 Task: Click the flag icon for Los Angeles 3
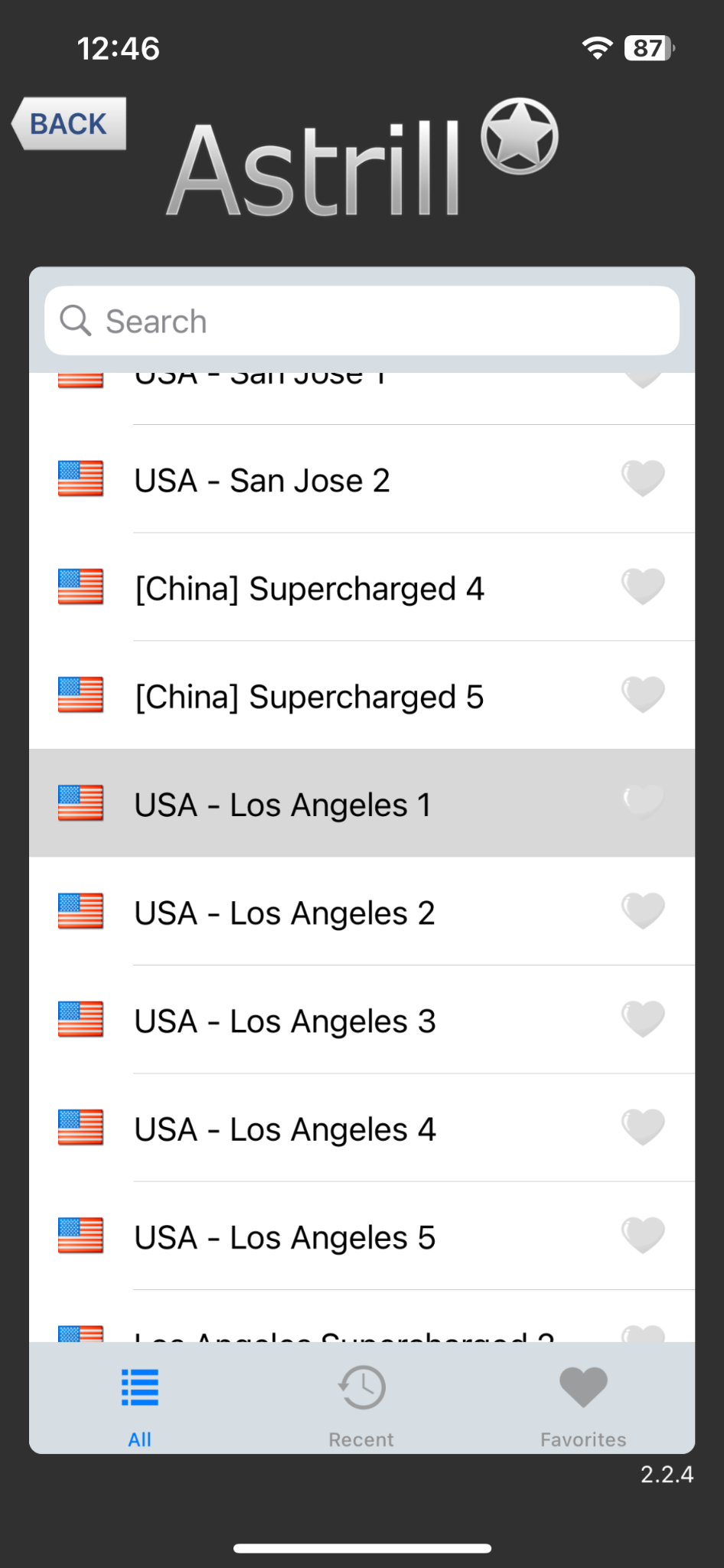click(x=80, y=1020)
